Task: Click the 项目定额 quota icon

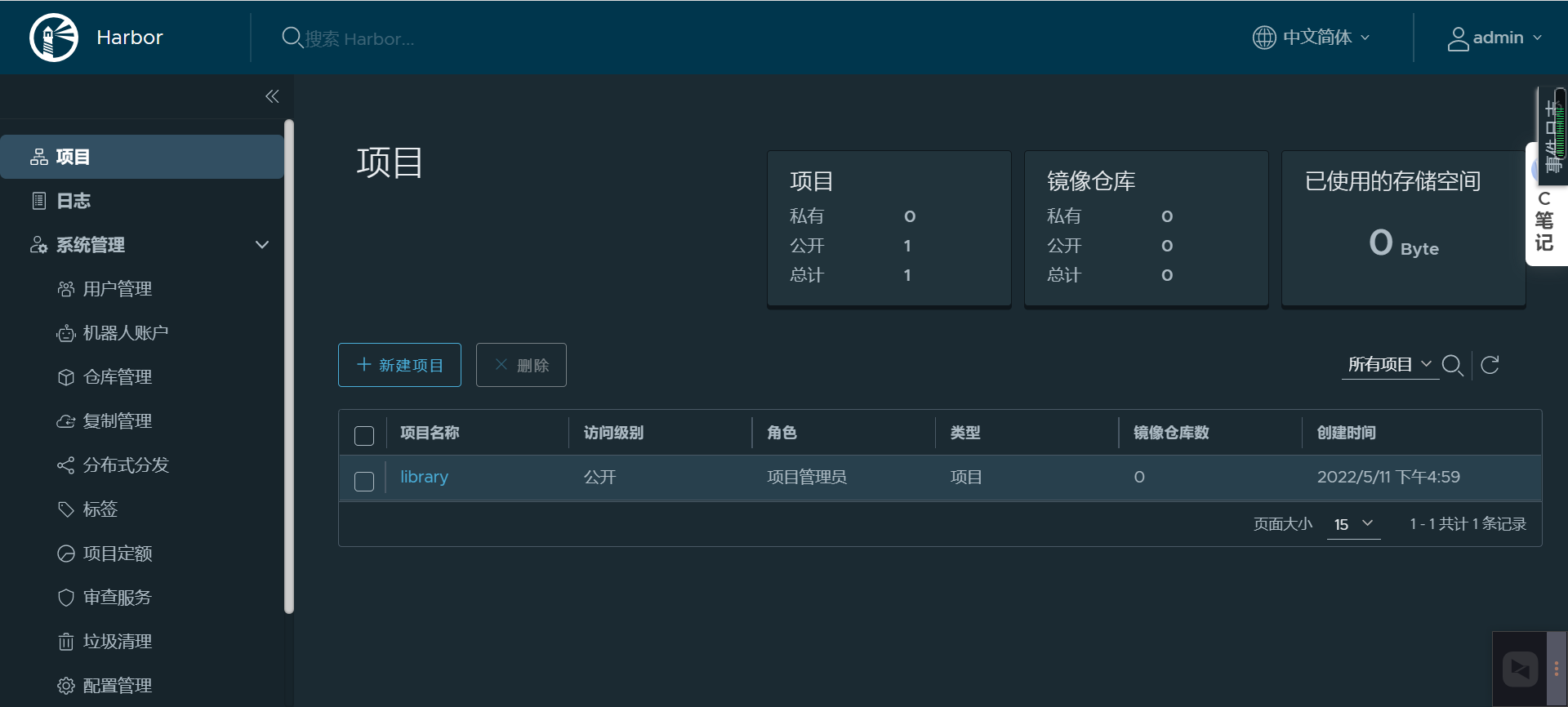Action: point(66,554)
